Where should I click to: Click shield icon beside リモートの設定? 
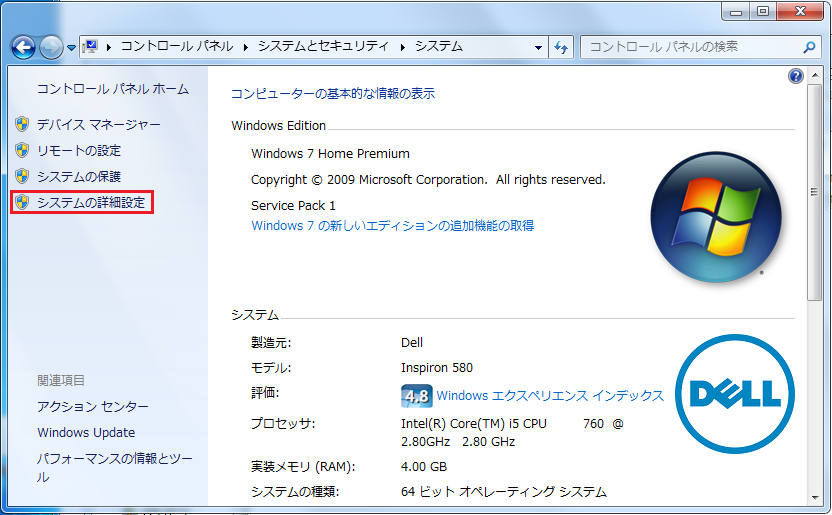pyautogui.click(x=22, y=150)
